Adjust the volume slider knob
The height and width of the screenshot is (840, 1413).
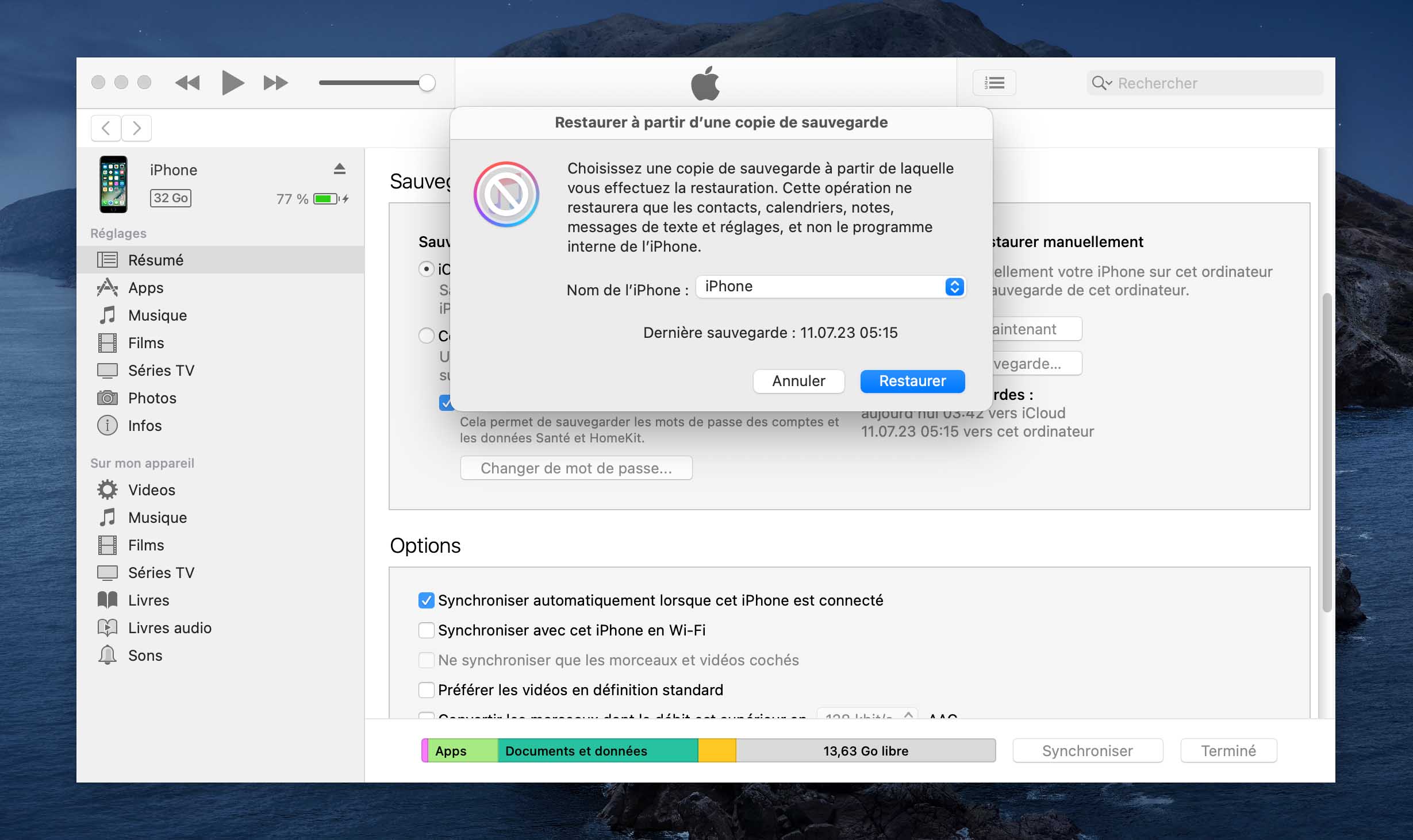[x=427, y=83]
